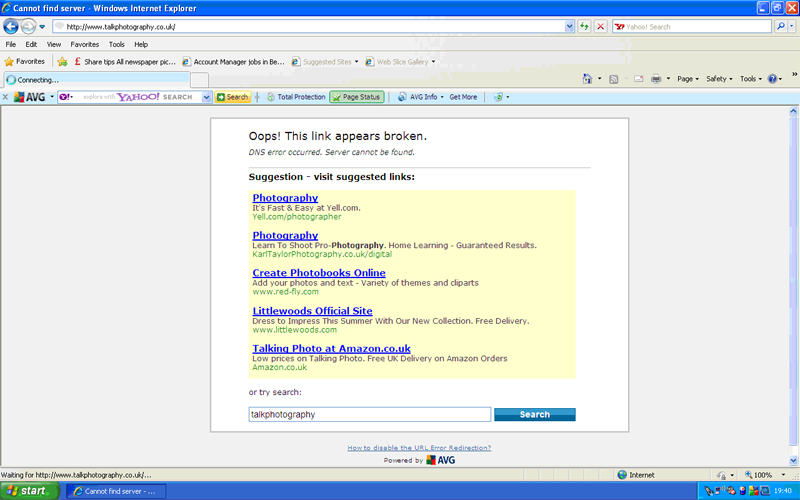This screenshot has height=500, width=800.
Task: Click the Print printer icon
Action: tap(656, 79)
